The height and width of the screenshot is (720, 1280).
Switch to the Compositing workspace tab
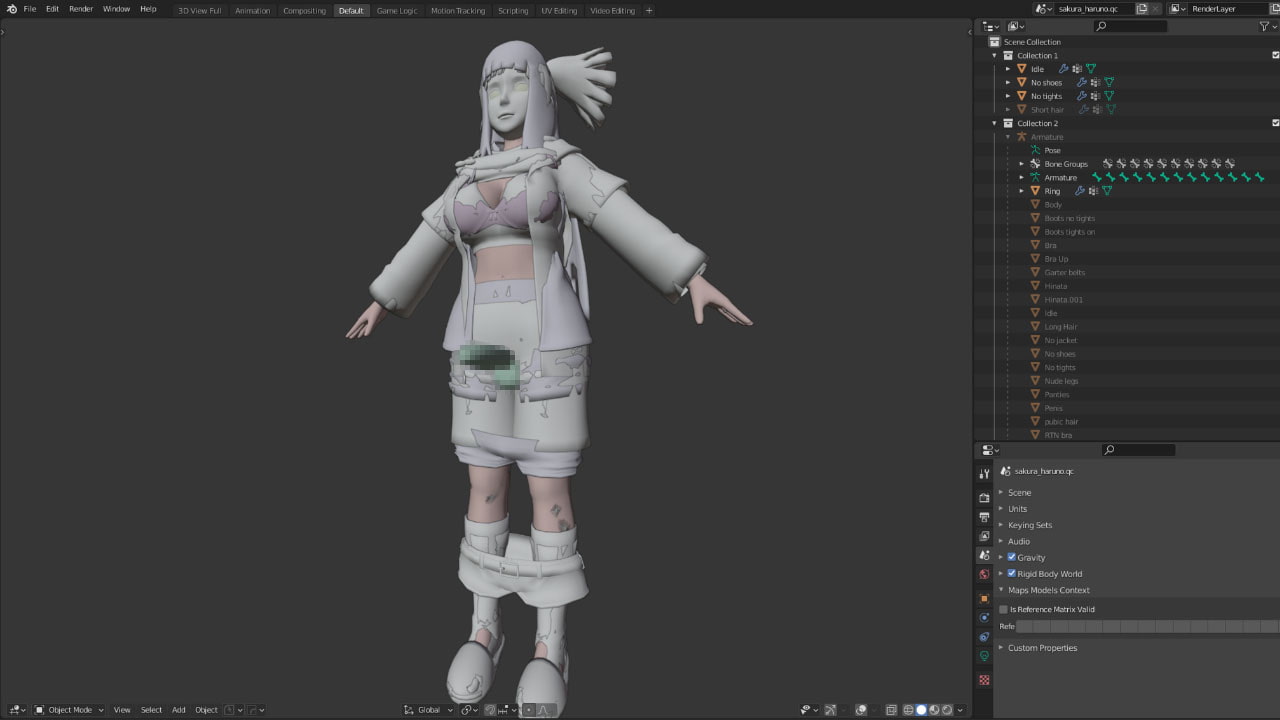pos(304,10)
